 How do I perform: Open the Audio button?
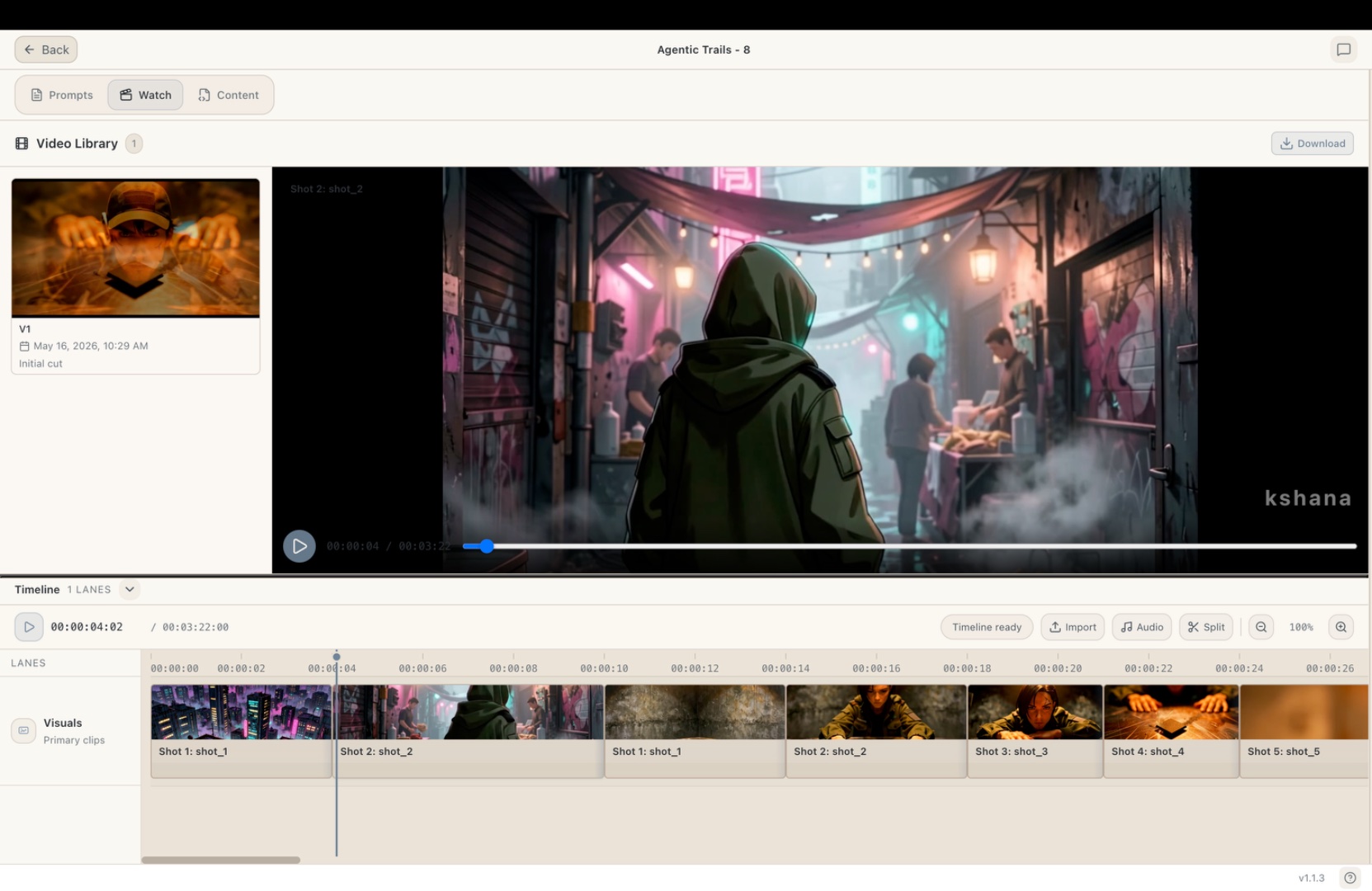[x=1142, y=627]
